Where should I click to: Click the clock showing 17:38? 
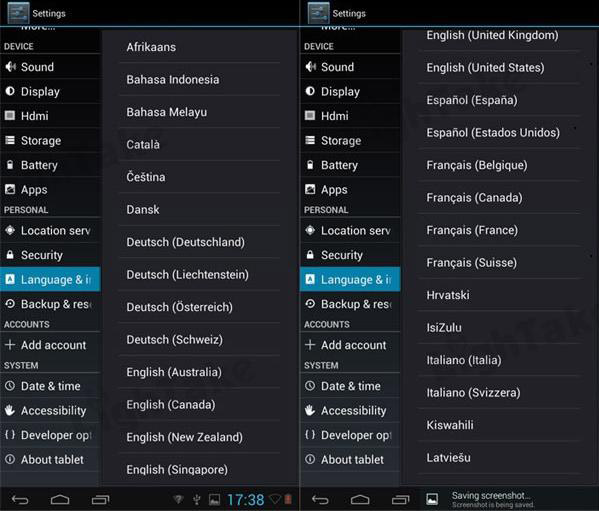pyautogui.click(x=245, y=500)
